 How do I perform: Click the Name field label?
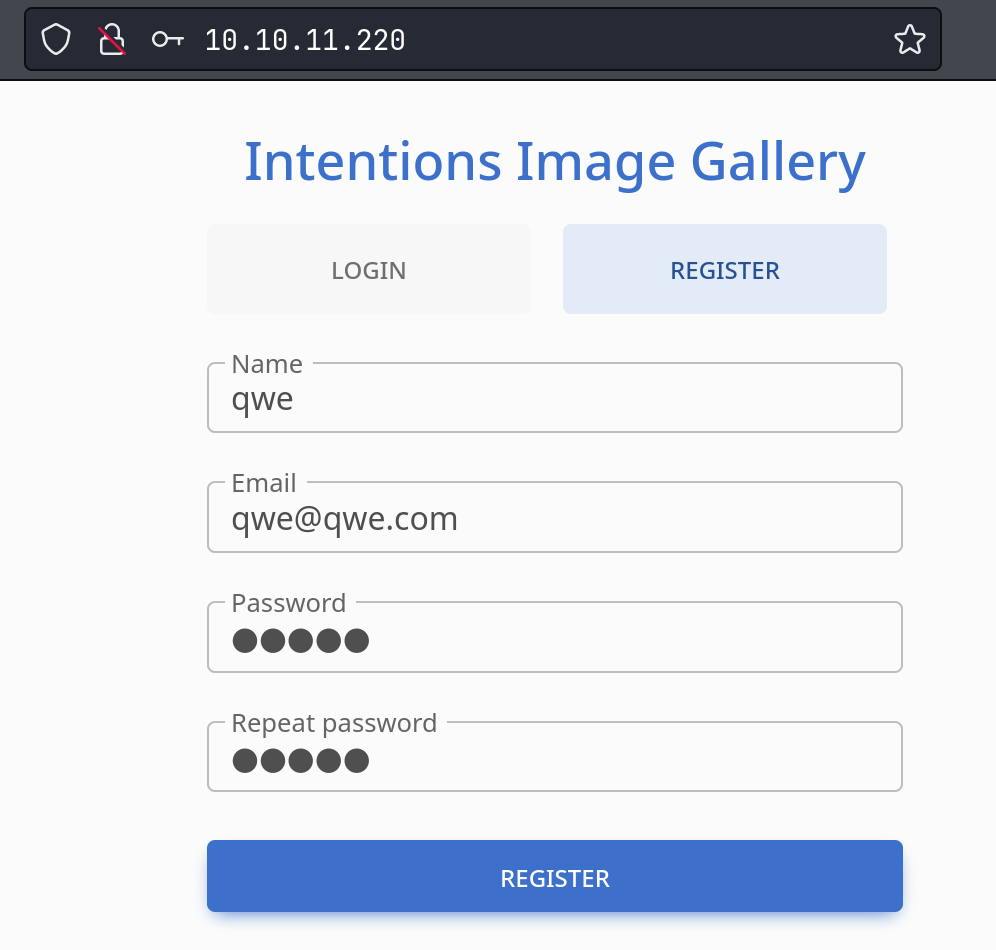[x=267, y=364]
